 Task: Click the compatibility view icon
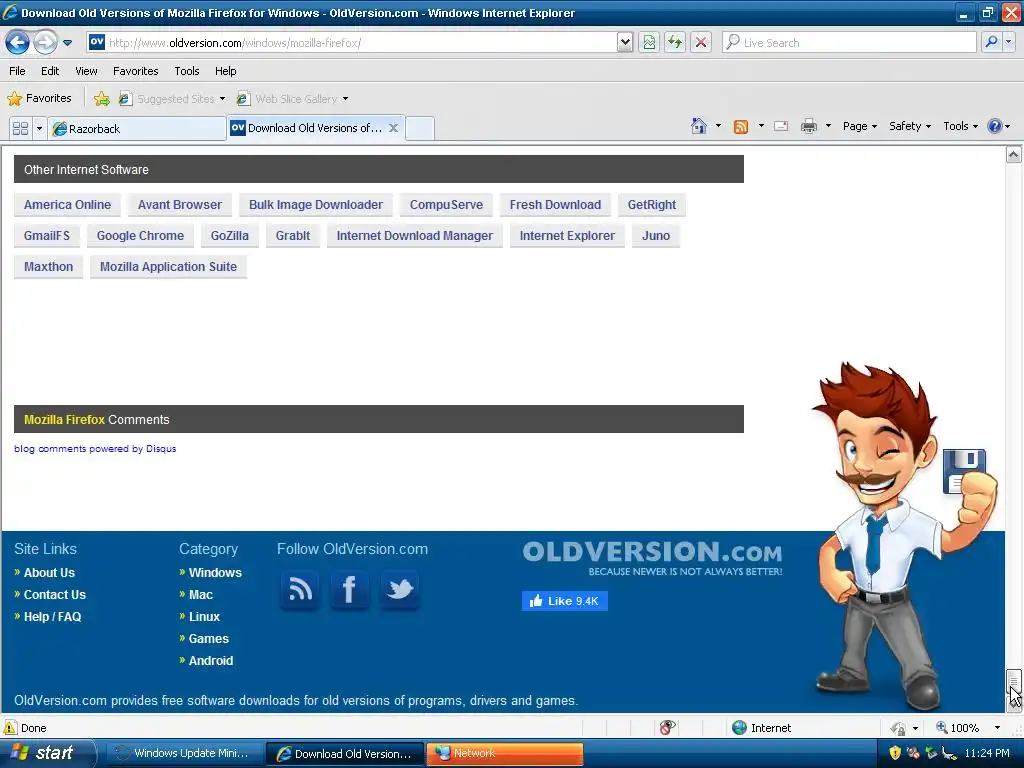point(649,42)
